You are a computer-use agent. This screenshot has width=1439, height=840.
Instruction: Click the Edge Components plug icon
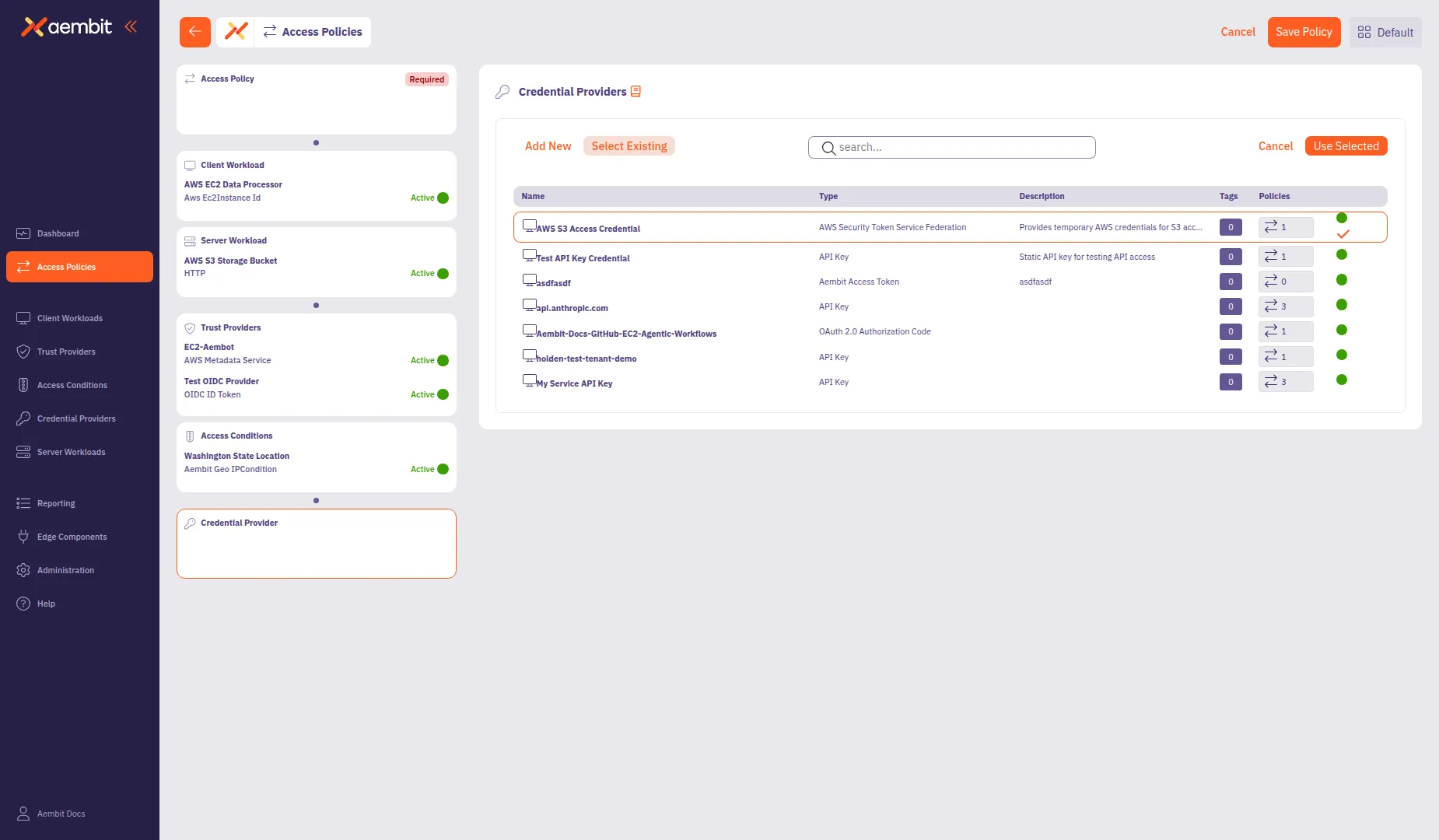pos(23,536)
